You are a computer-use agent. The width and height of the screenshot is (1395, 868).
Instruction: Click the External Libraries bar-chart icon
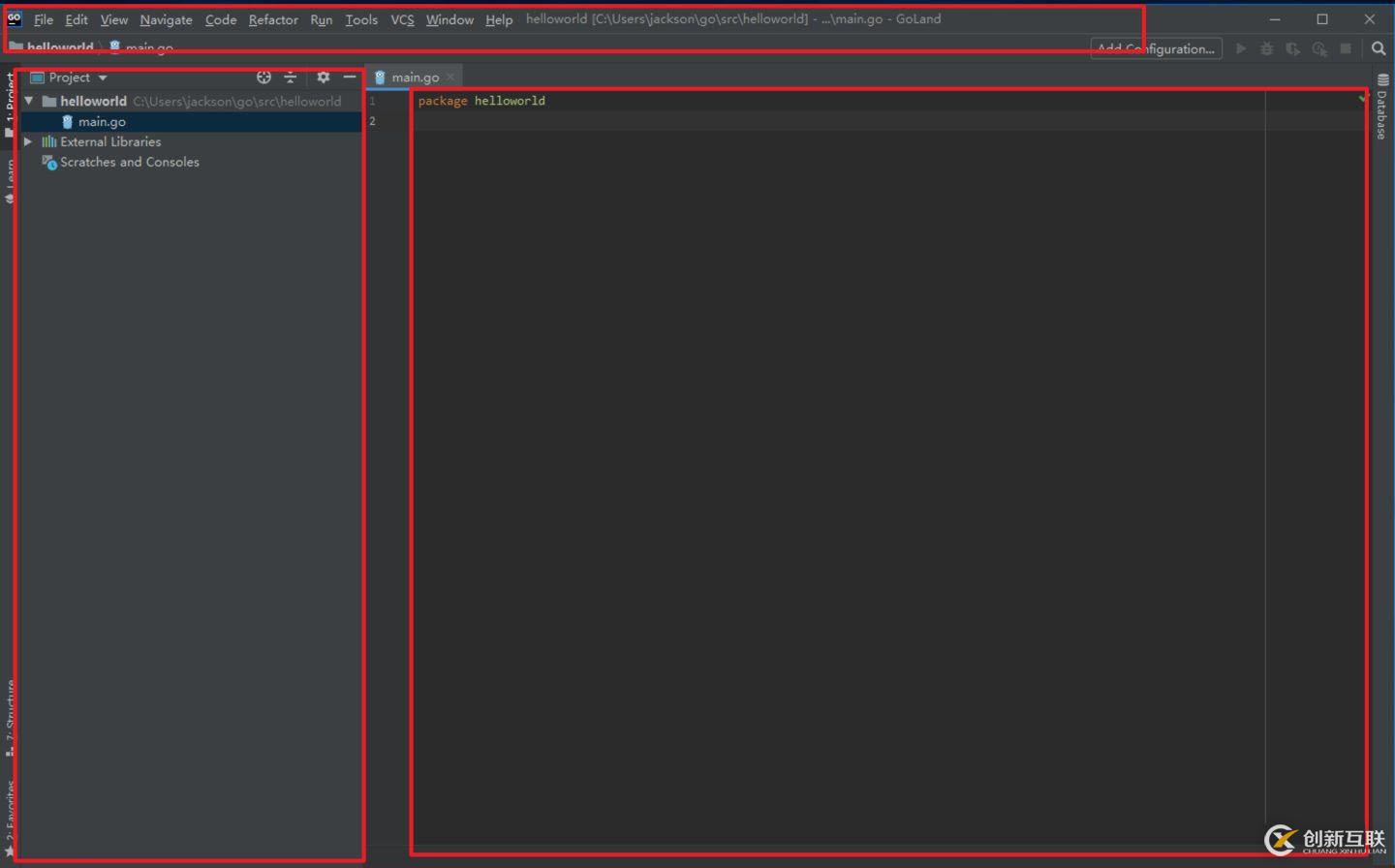click(x=49, y=141)
